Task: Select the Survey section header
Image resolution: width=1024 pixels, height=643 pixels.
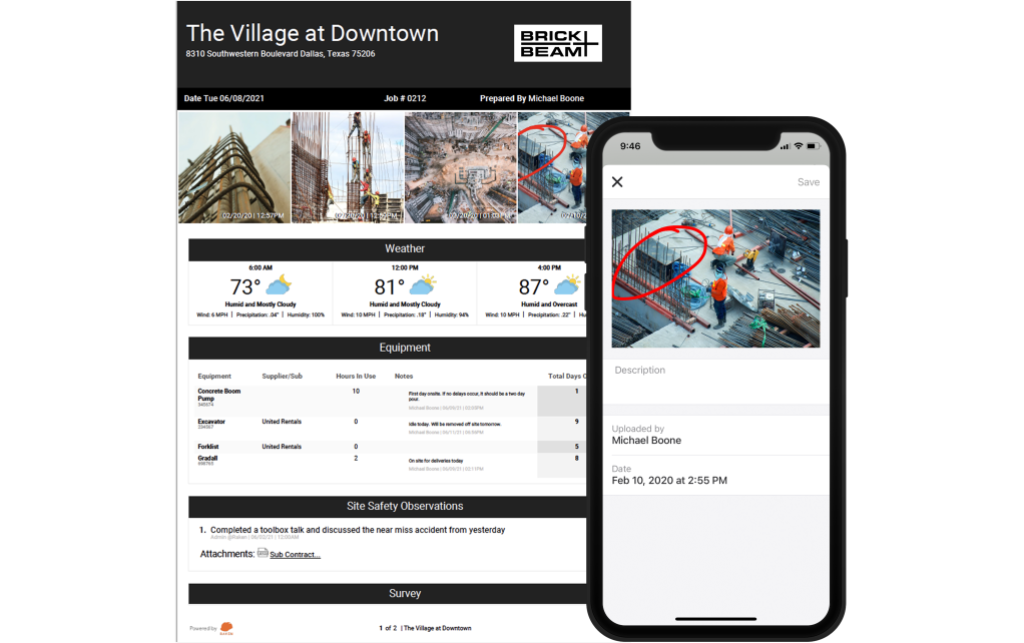Action: pyautogui.click(x=404, y=593)
